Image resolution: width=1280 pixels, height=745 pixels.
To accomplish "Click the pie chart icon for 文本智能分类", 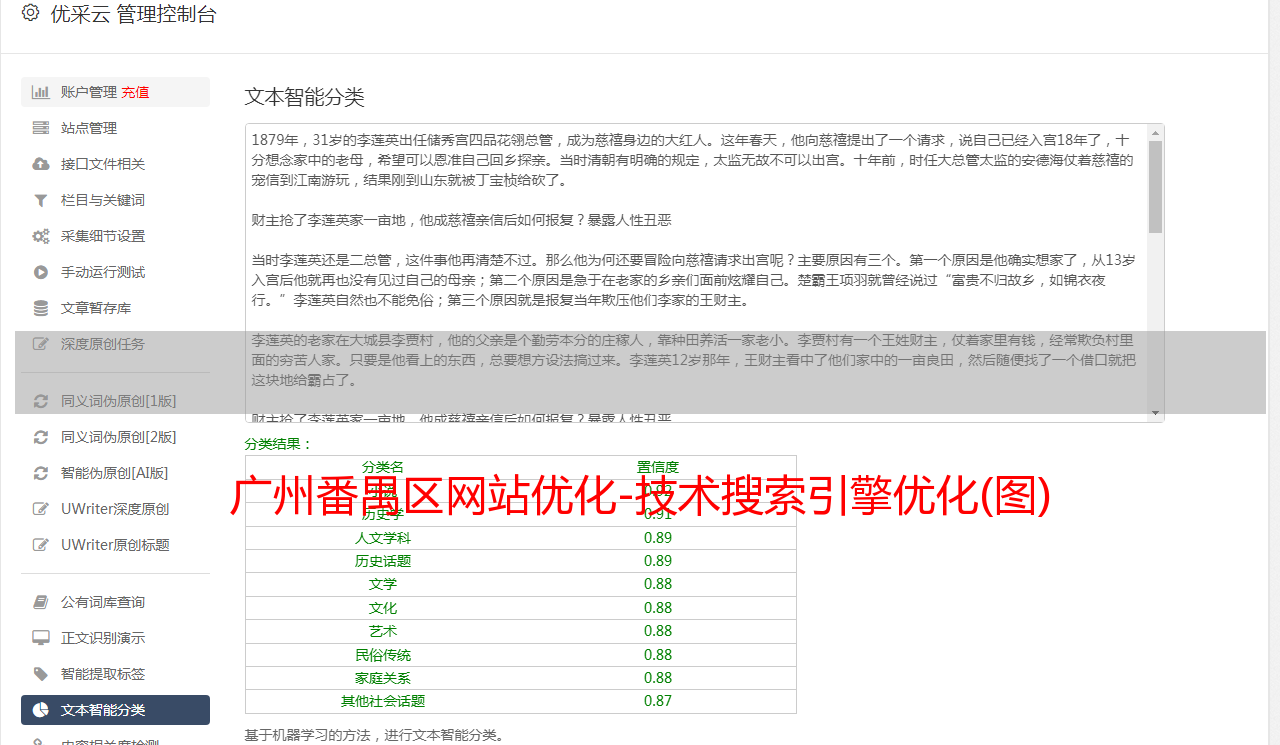I will [x=41, y=710].
